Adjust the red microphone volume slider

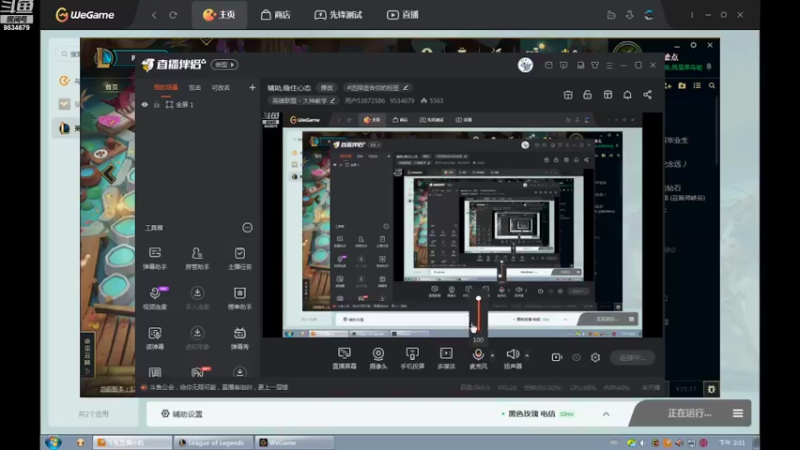pos(478,314)
